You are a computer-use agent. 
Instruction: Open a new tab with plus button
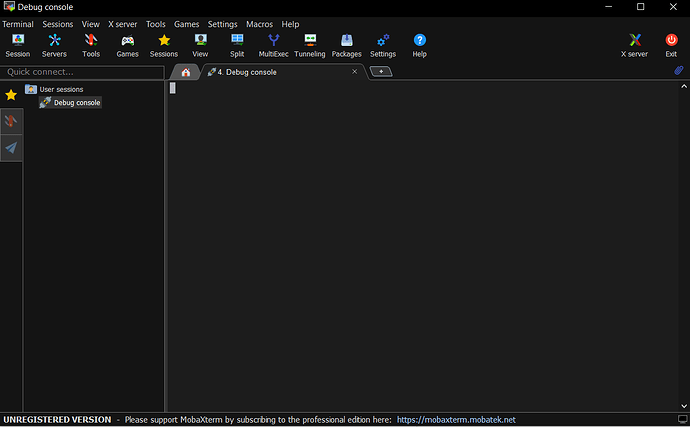point(380,72)
